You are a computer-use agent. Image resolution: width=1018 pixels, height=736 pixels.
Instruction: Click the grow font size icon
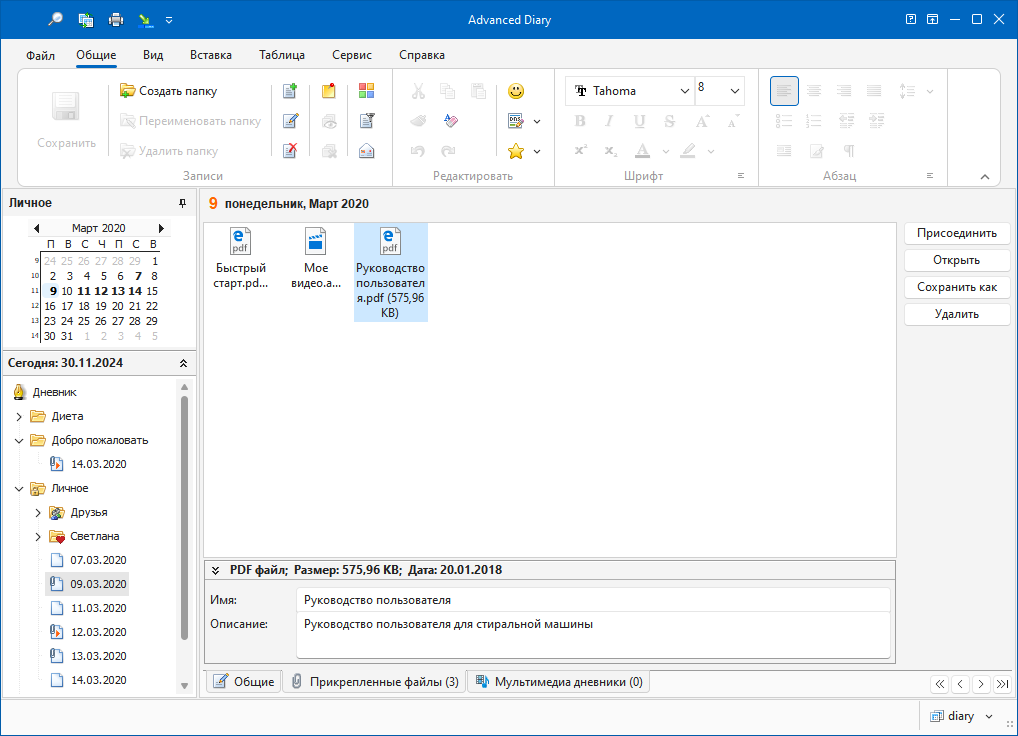click(x=702, y=121)
